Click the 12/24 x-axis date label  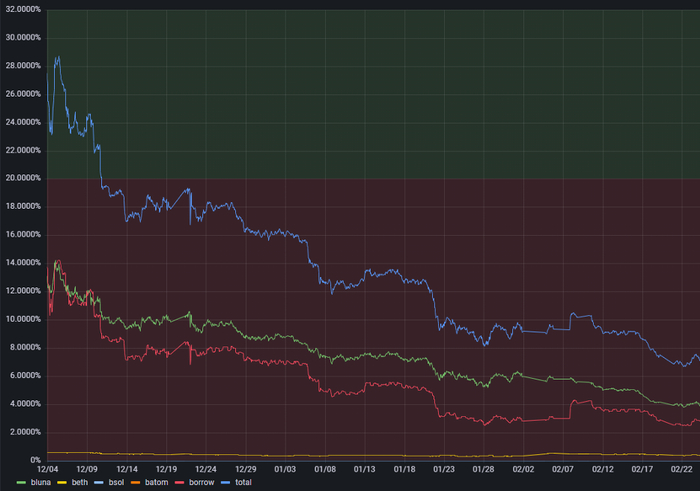point(205,469)
